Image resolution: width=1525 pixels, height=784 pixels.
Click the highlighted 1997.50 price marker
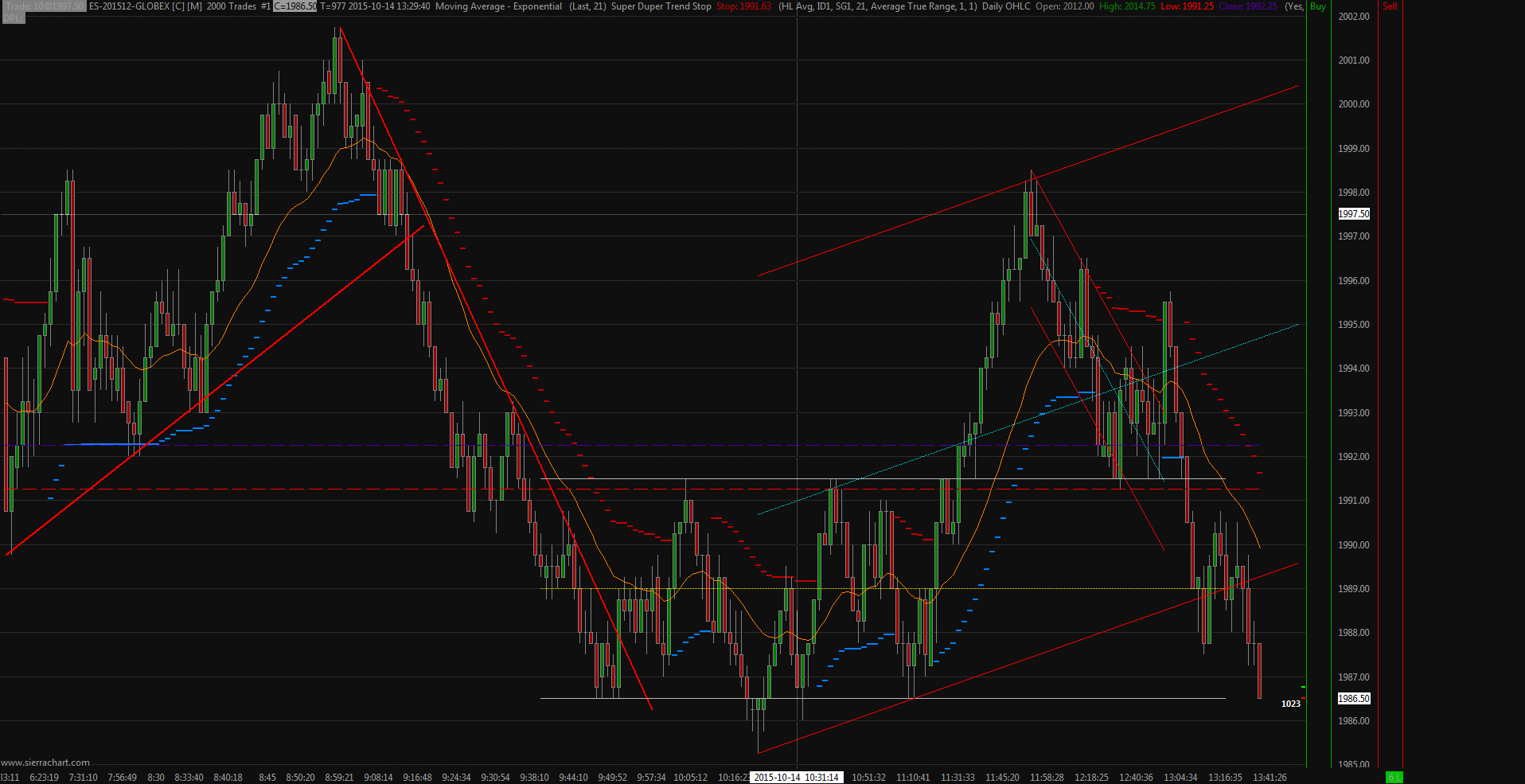[x=1354, y=214]
